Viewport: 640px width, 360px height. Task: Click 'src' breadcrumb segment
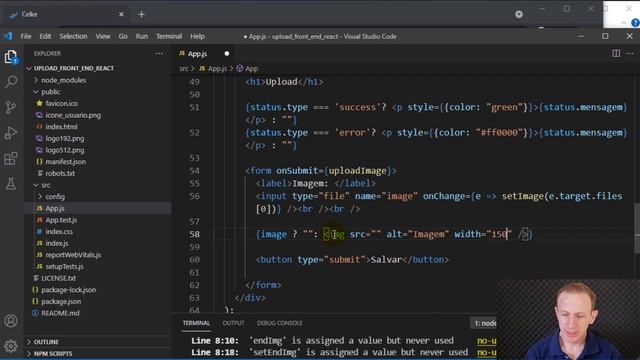[184, 69]
